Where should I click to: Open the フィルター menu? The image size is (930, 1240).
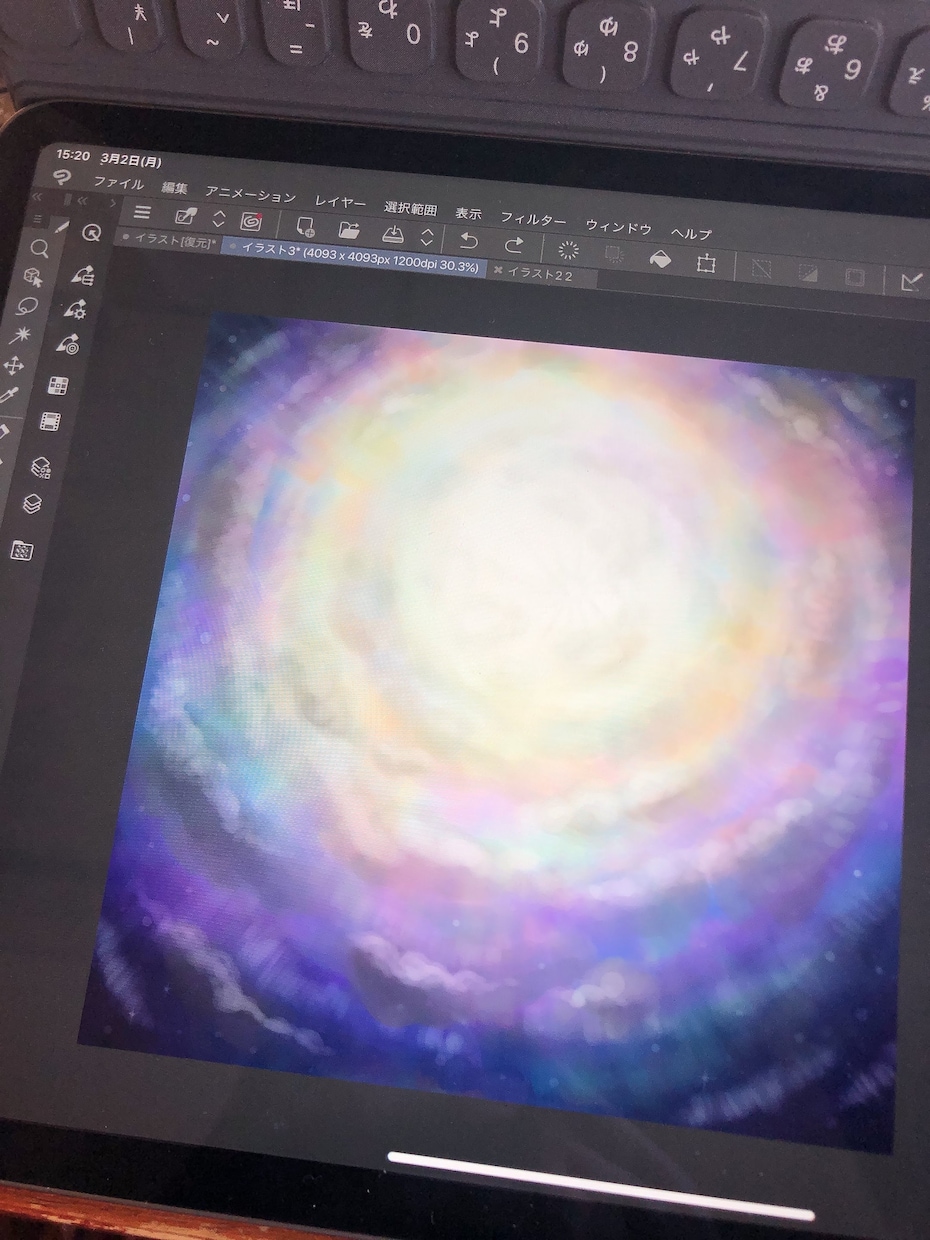(533, 219)
